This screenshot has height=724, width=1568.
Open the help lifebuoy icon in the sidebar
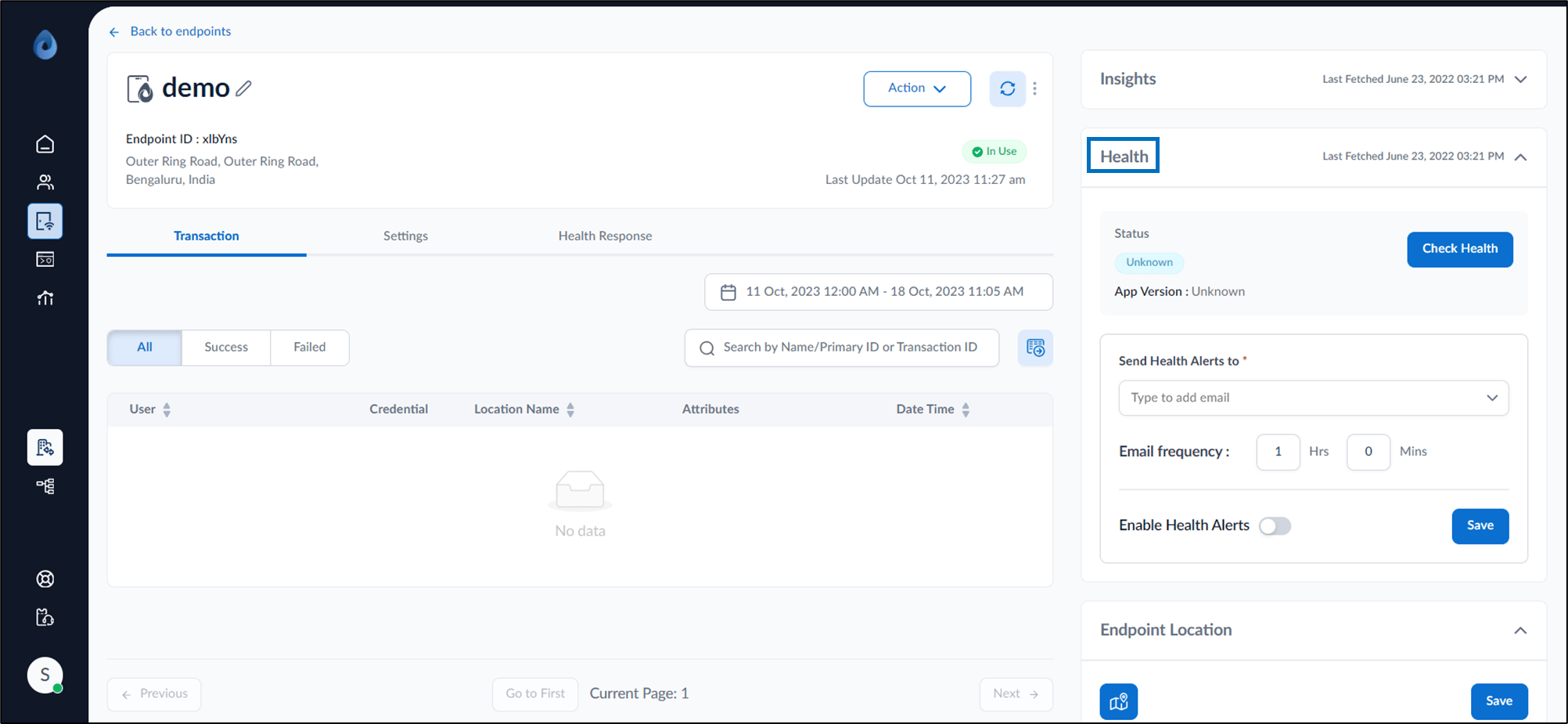pos(45,579)
